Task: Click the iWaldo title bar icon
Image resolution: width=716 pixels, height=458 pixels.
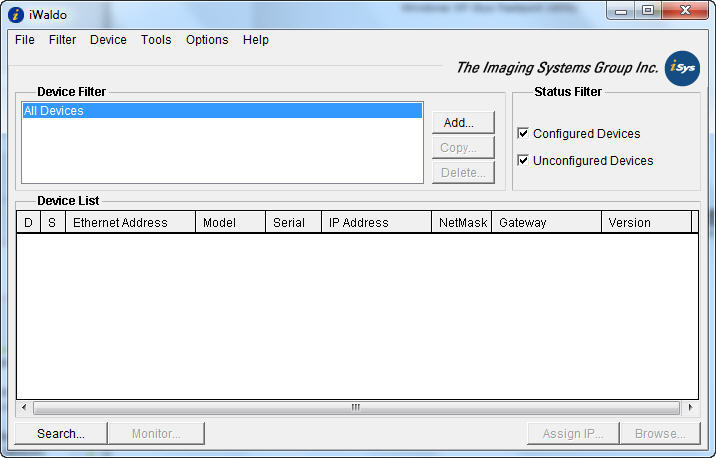Action: (16, 15)
